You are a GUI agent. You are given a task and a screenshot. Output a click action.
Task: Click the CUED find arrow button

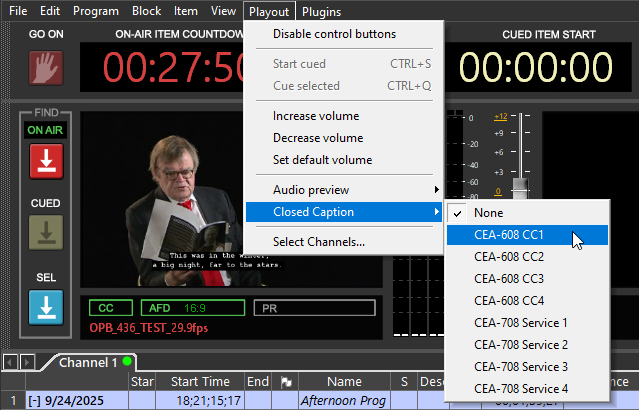tap(46, 233)
